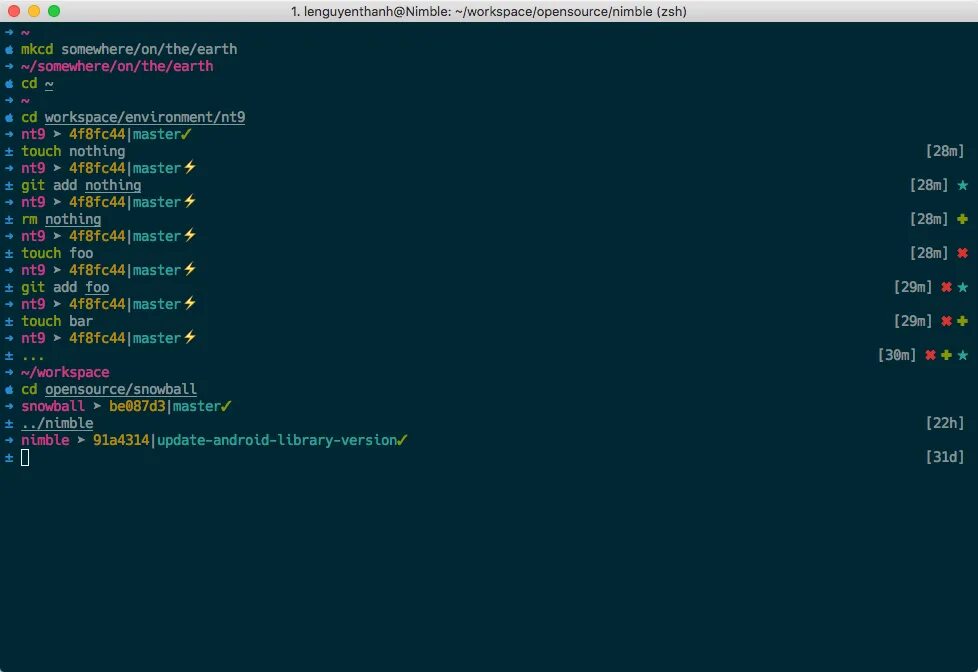Click the red cross on the touch foo row

(x=962, y=253)
